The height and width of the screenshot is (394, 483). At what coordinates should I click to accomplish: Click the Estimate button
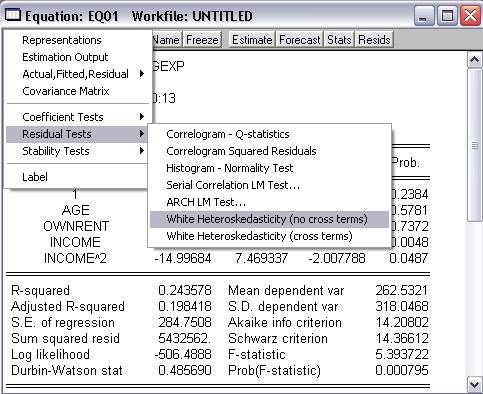click(252, 40)
